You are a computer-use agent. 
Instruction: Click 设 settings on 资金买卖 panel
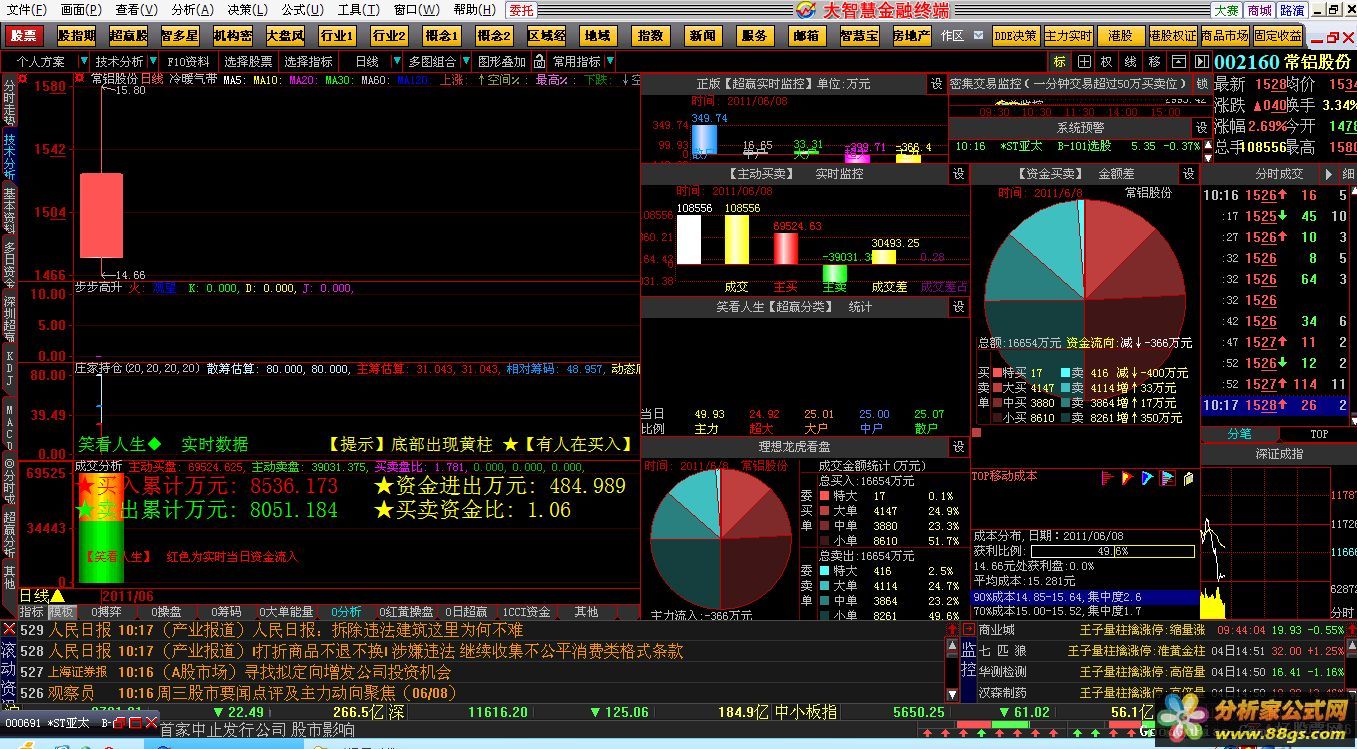(x=1188, y=174)
